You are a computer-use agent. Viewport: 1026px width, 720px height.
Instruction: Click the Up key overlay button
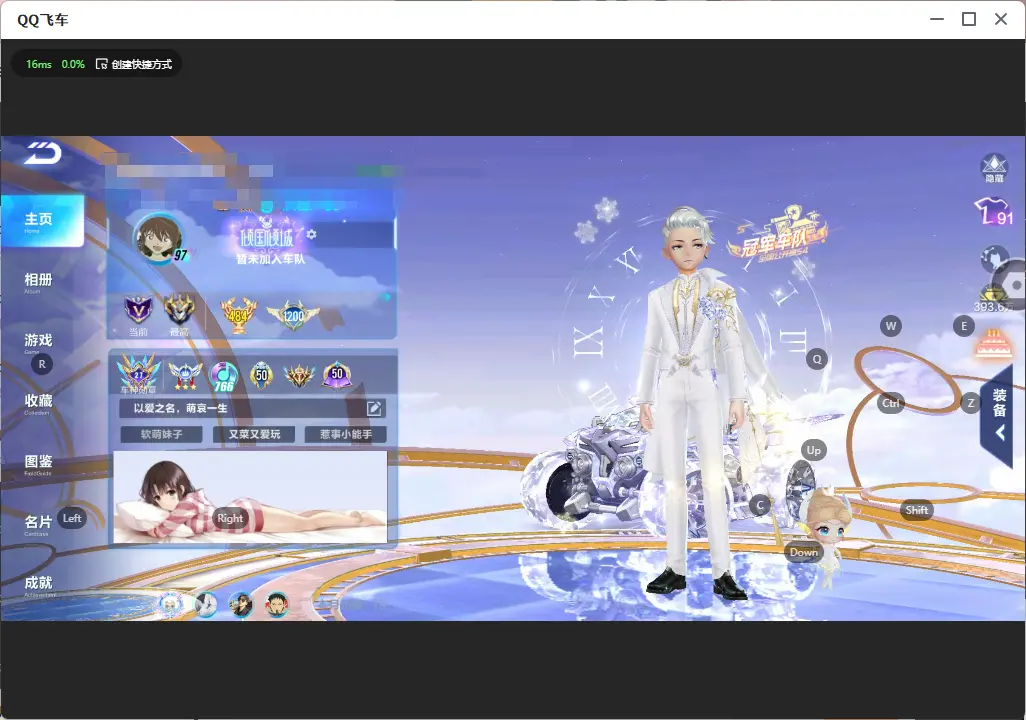point(813,450)
